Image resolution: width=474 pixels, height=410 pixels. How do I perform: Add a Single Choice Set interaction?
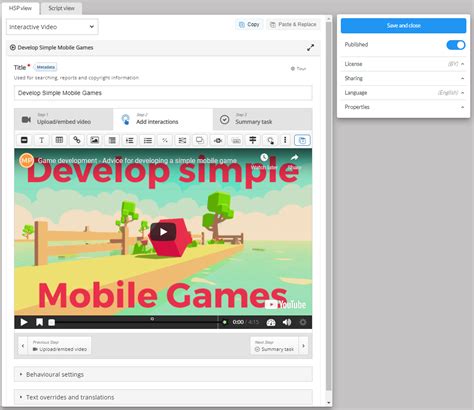pos(130,140)
